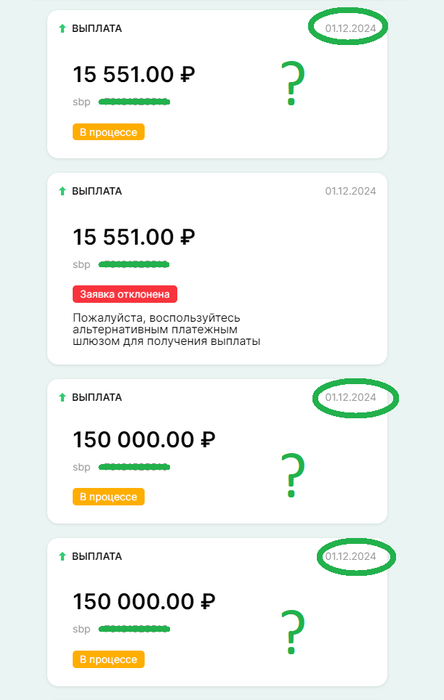This screenshot has height=700, width=444.
Task: Click circled date on first payout card
Action: pos(350,29)
